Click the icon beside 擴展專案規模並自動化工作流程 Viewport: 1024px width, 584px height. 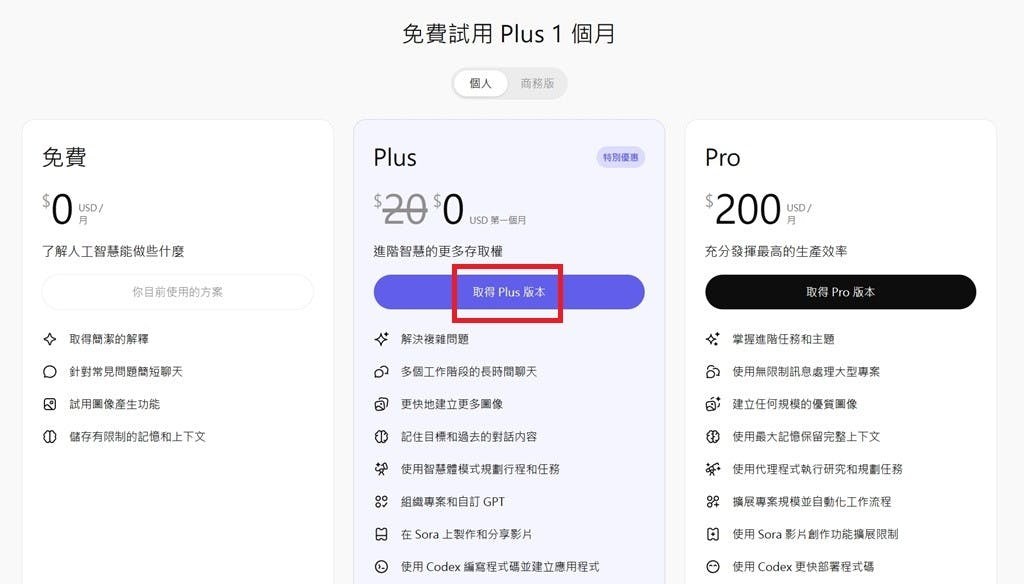coord(713,502)
